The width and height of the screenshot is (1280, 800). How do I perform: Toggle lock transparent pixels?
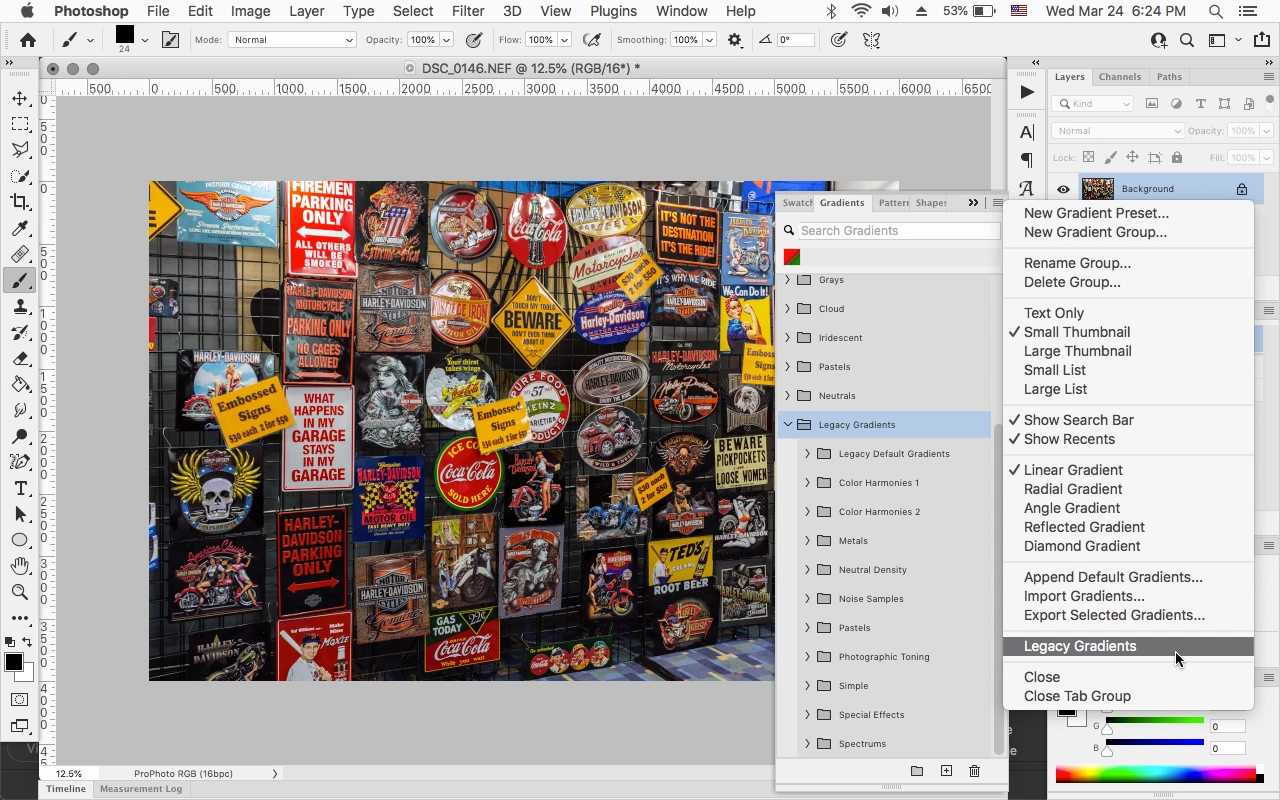tap(1089, 157)
